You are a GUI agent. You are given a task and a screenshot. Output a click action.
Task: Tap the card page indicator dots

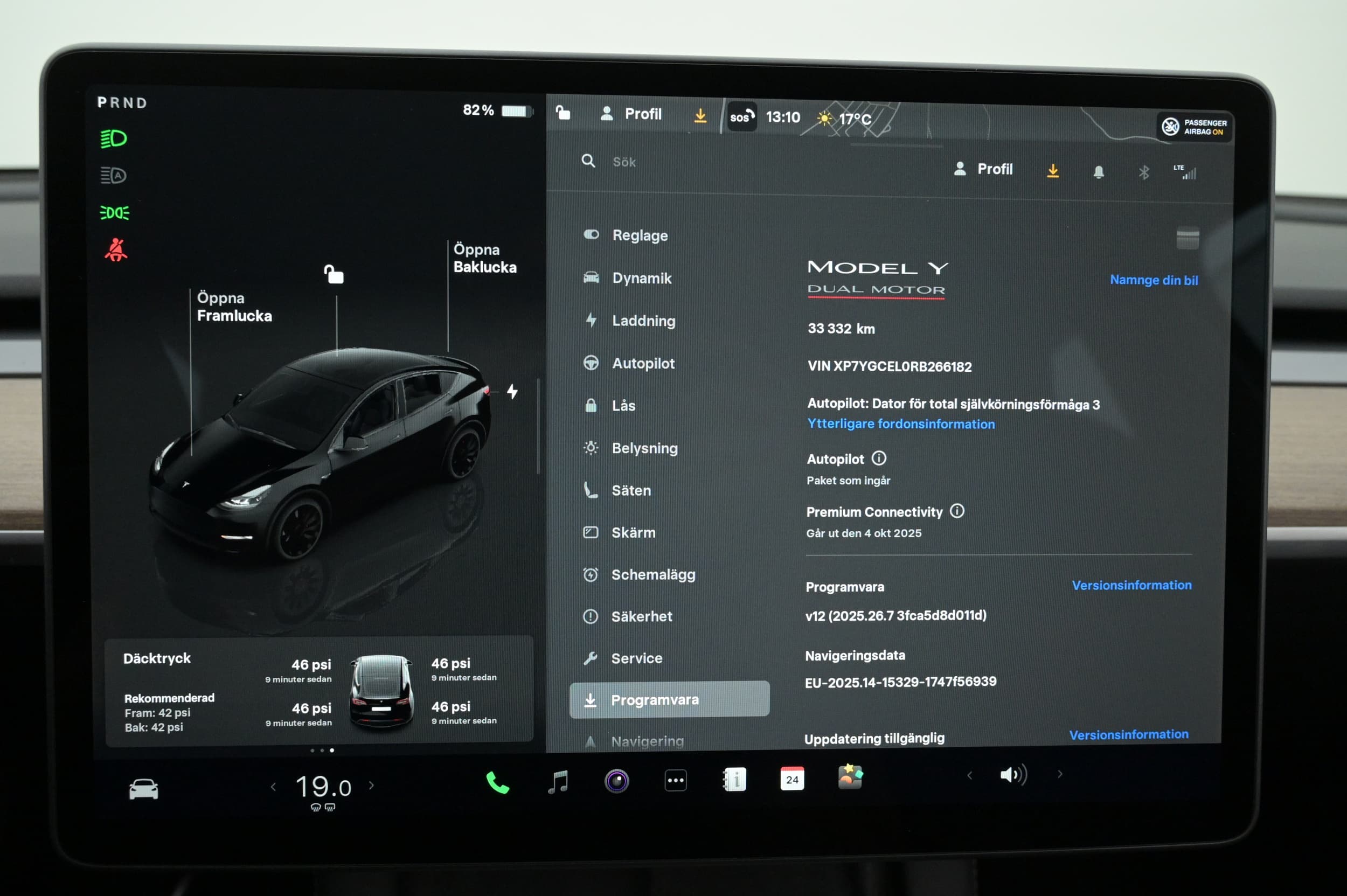(322, 751)
